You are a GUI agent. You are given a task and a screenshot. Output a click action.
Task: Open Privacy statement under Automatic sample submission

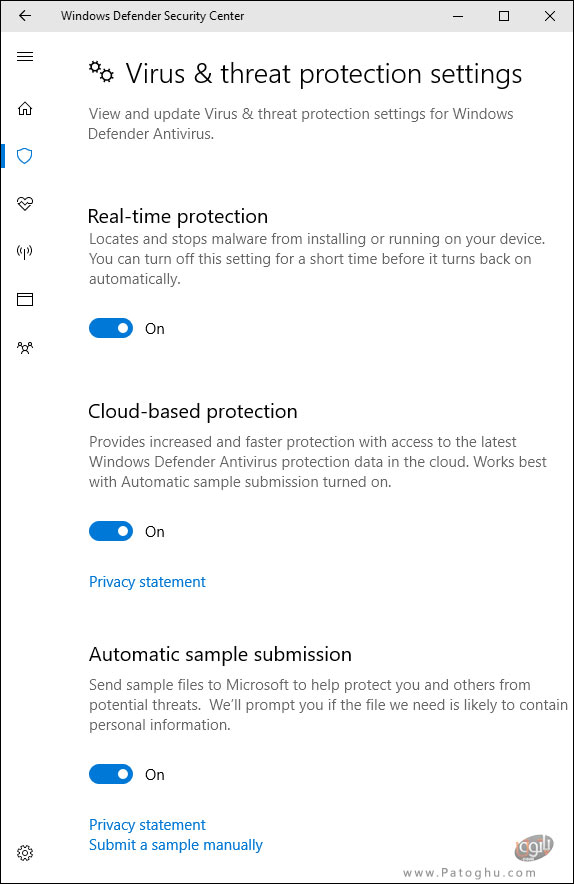point(147,825)
